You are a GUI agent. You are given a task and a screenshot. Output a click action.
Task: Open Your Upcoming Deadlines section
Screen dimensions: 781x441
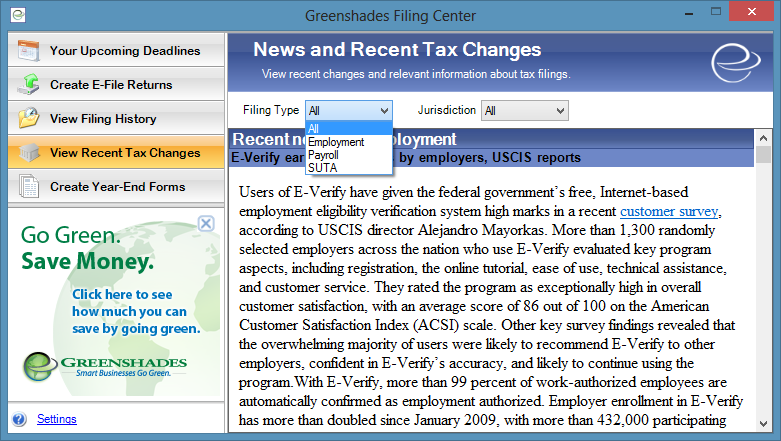click(x=116, y=50)
